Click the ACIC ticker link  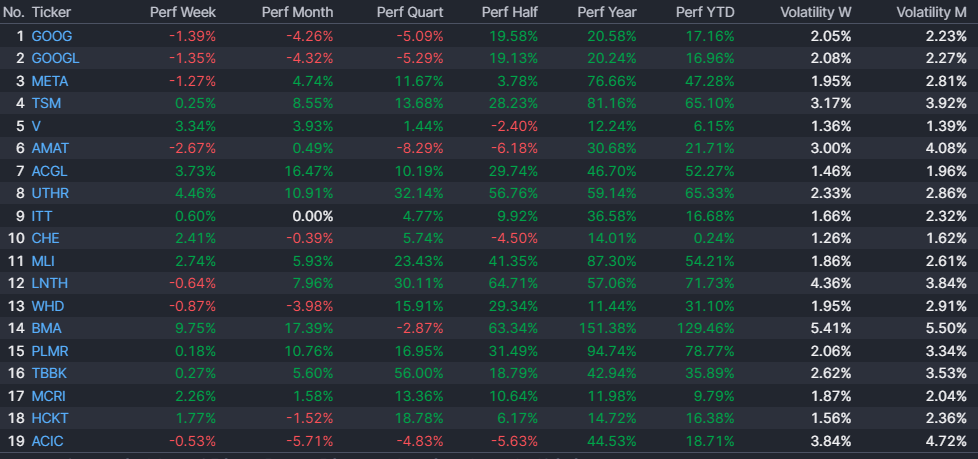tap(48, 440)
